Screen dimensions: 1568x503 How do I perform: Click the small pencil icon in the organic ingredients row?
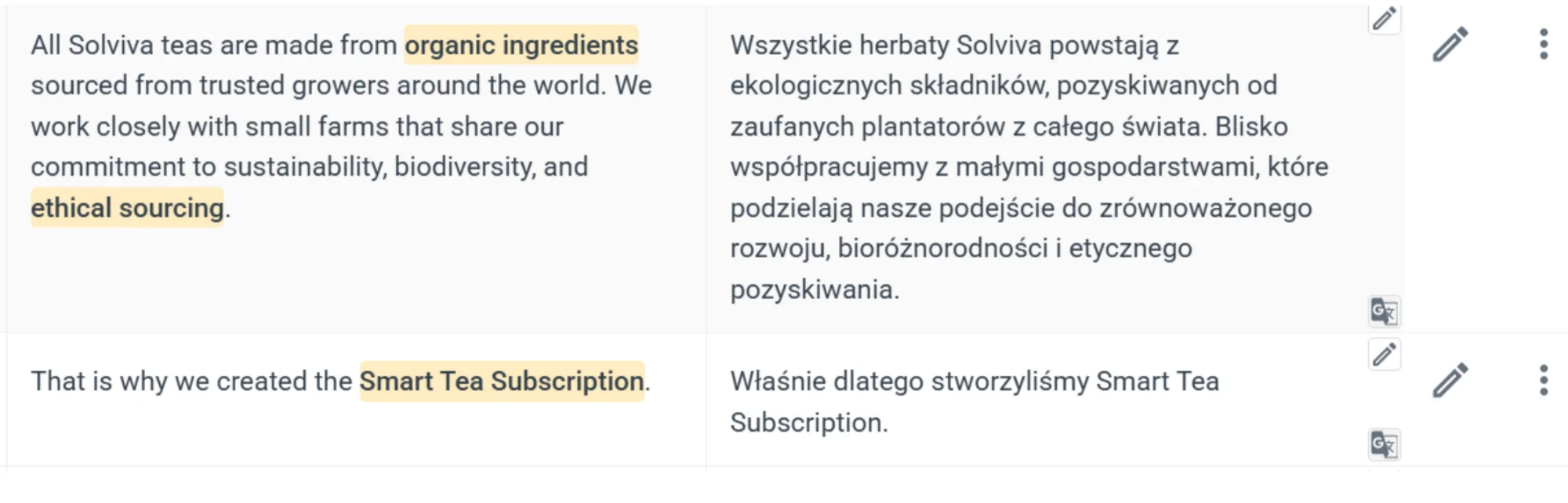pyautogui.click(x=1384, y=18)
